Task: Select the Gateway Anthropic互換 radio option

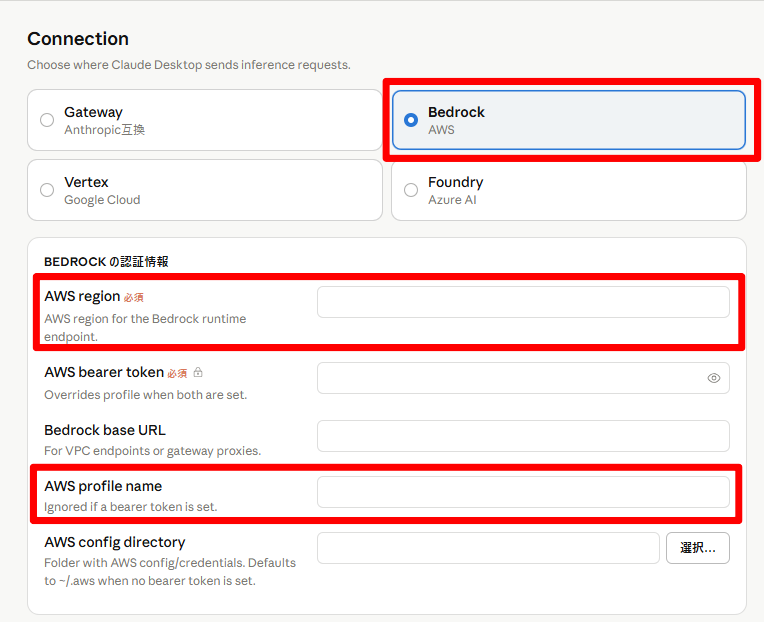Action: (x=205, y=120)
